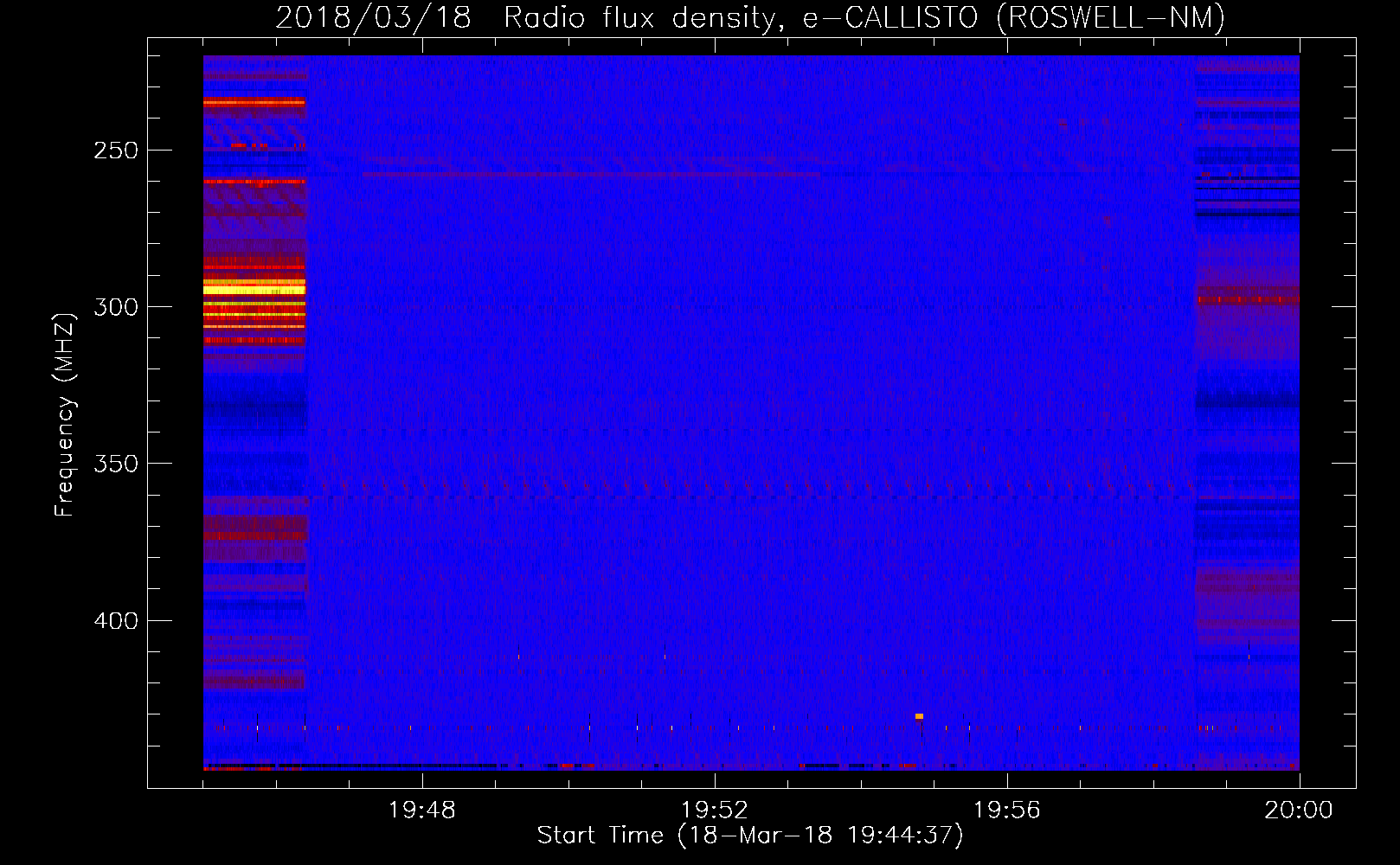1400x865 pixels.
Task: Click the 300 frequency tick label
Action: click(x=116, y=307)
